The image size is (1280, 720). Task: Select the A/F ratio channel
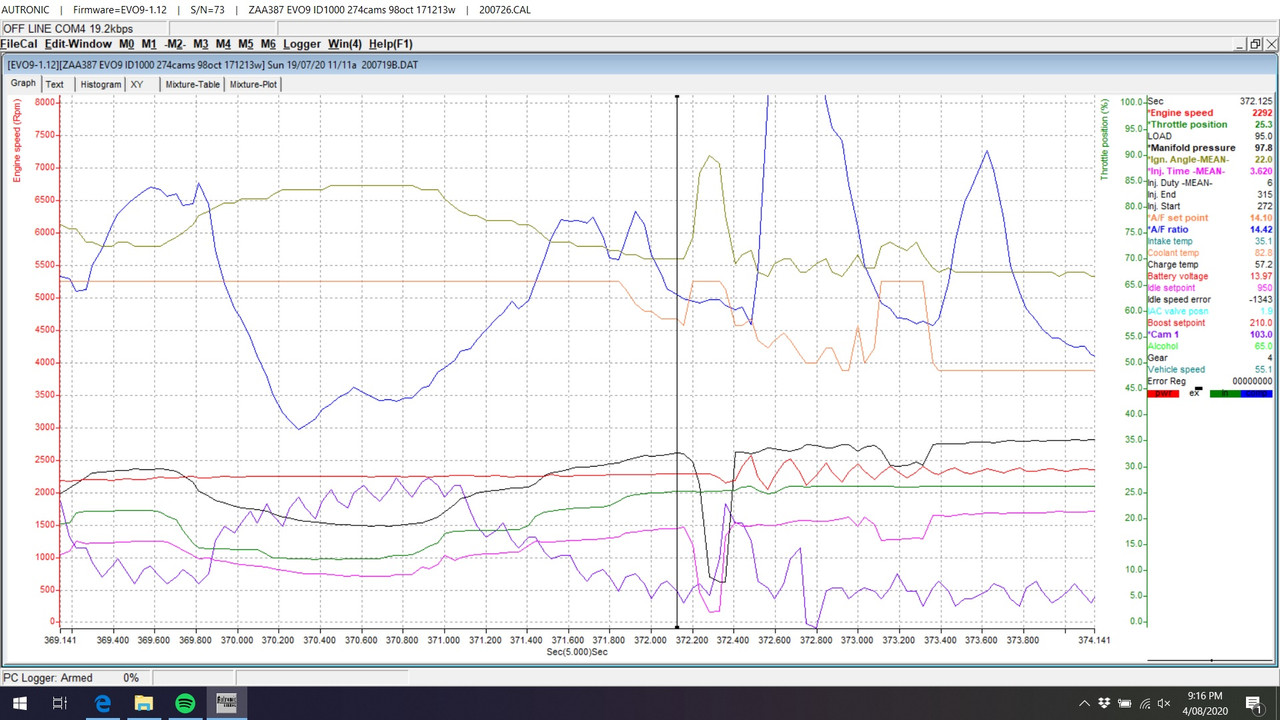click(1209, 230)
